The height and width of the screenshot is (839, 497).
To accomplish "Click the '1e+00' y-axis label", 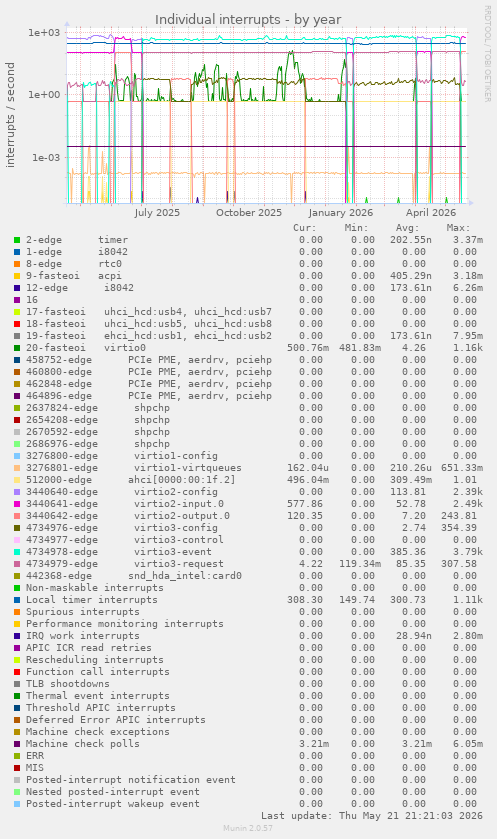I will coord(45,95).
